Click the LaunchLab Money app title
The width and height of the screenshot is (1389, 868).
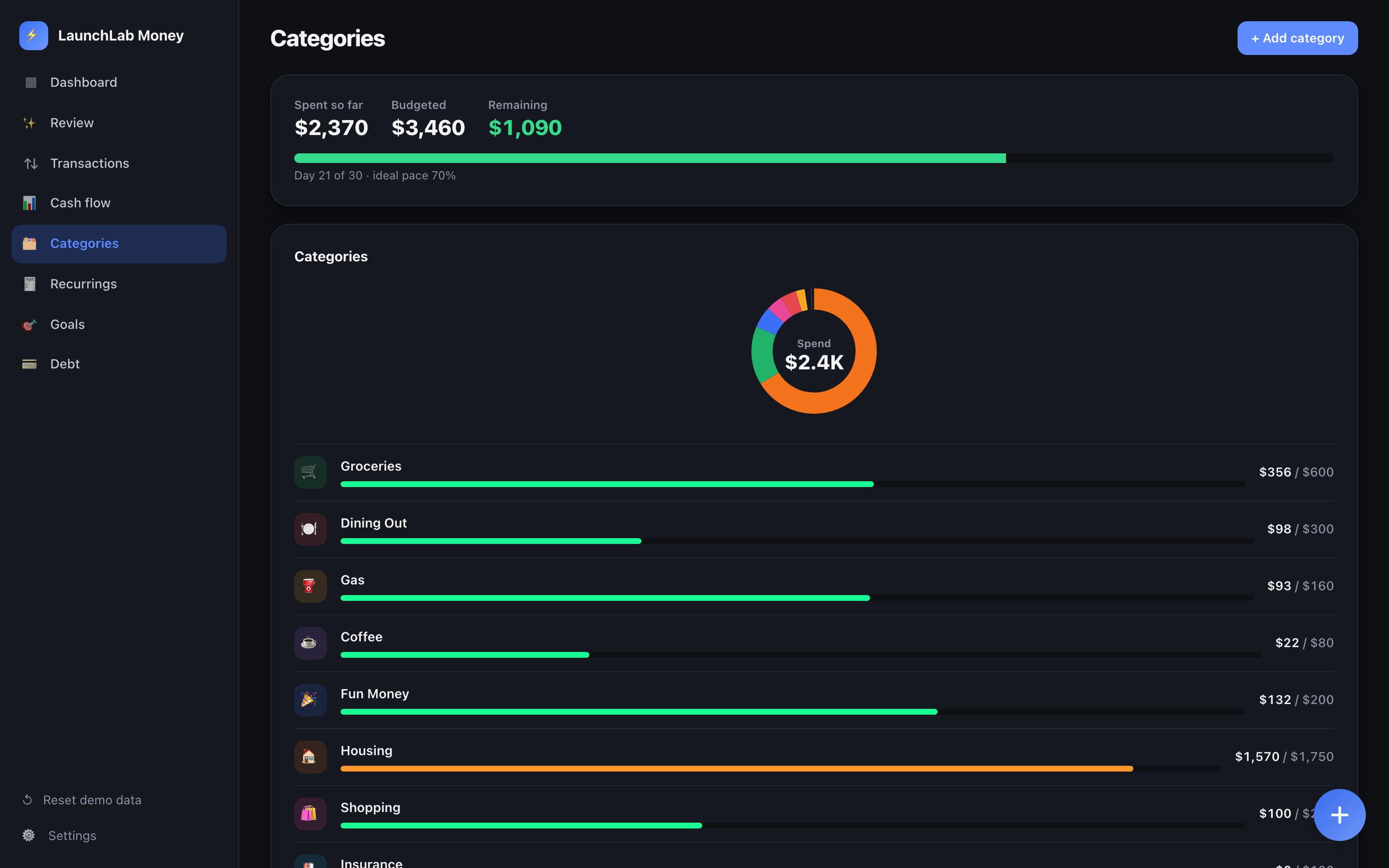click(121, 36)
